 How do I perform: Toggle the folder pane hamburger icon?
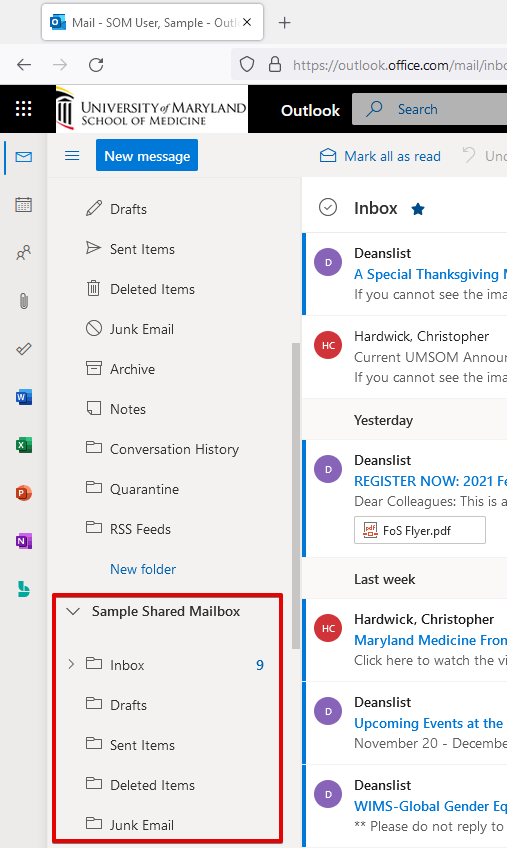pyautogui.click(x=72, y=156)
